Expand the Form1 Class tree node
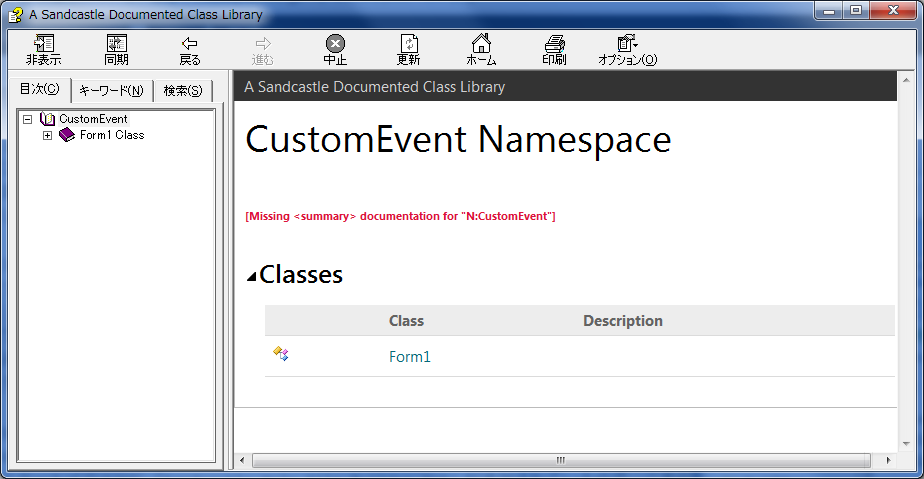The image size is (924, 479). click(x=47, y=135)
